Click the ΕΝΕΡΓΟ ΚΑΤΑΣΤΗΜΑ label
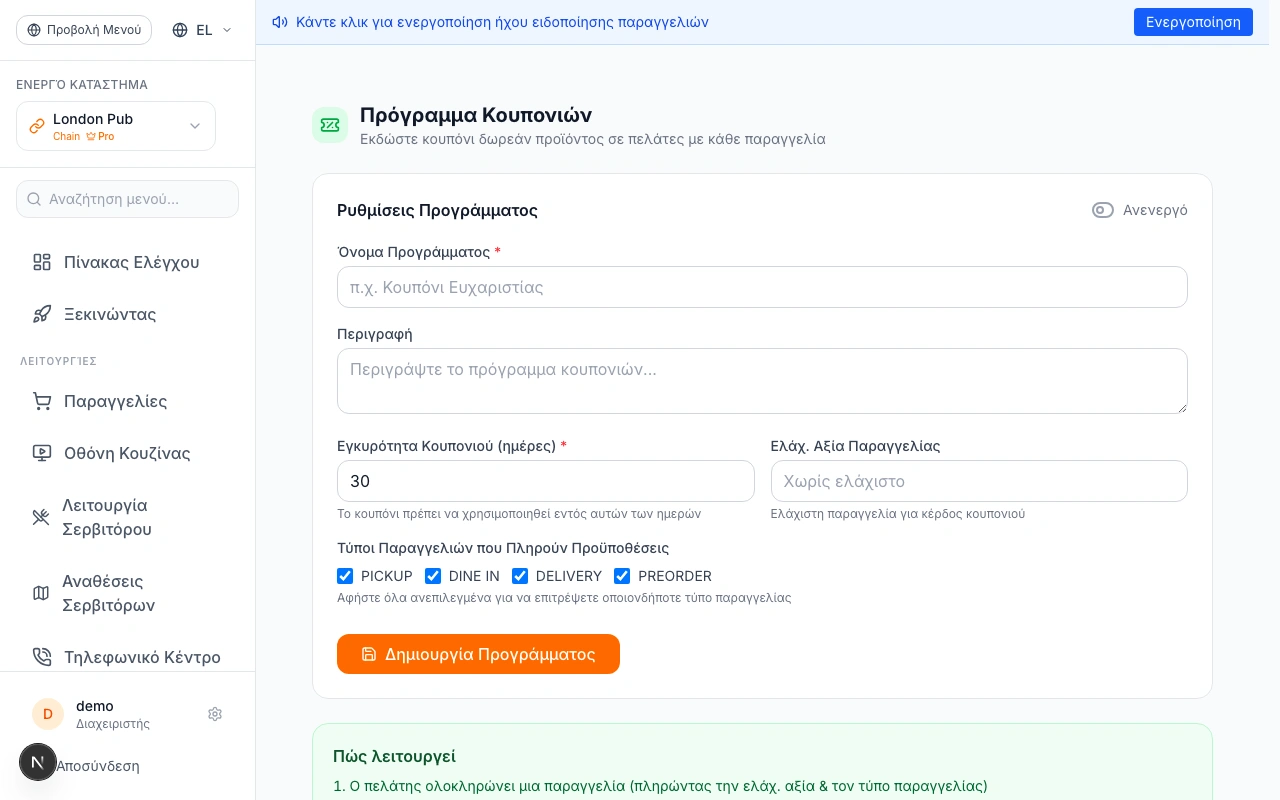 point(82,85)
